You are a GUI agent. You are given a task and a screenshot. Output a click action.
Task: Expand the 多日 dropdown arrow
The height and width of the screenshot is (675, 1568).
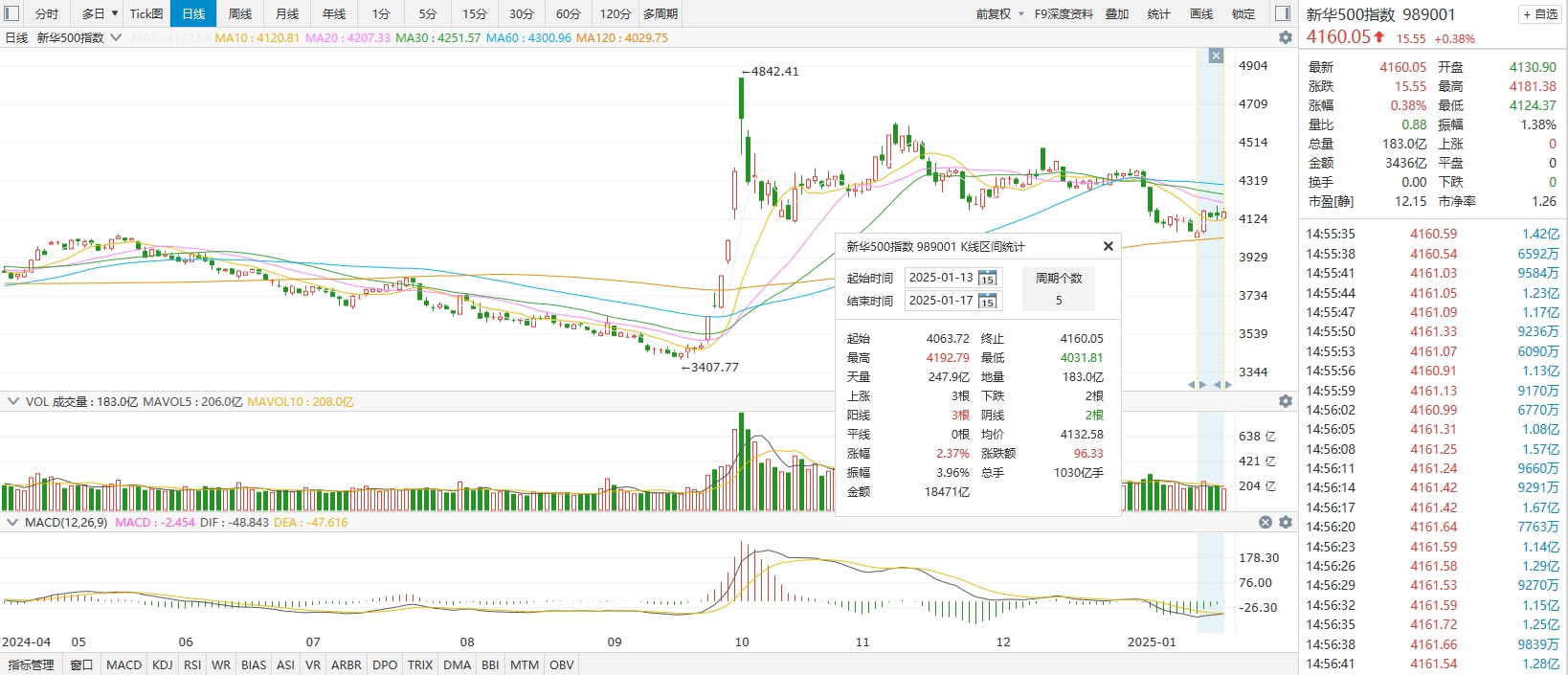pos(115,13)
